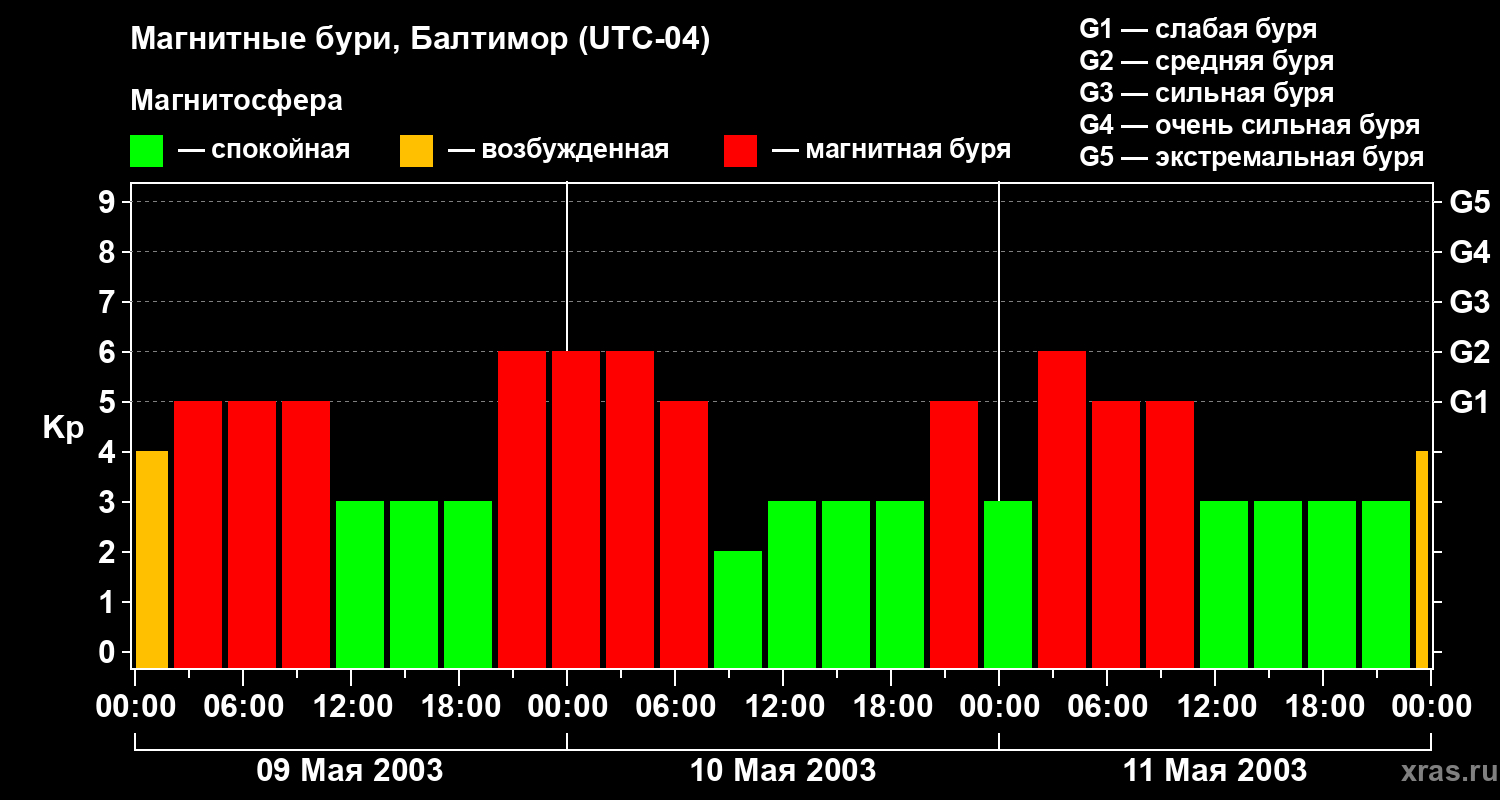
Task: Click the G2 label on the right axis
Action: pos(1469,352)
